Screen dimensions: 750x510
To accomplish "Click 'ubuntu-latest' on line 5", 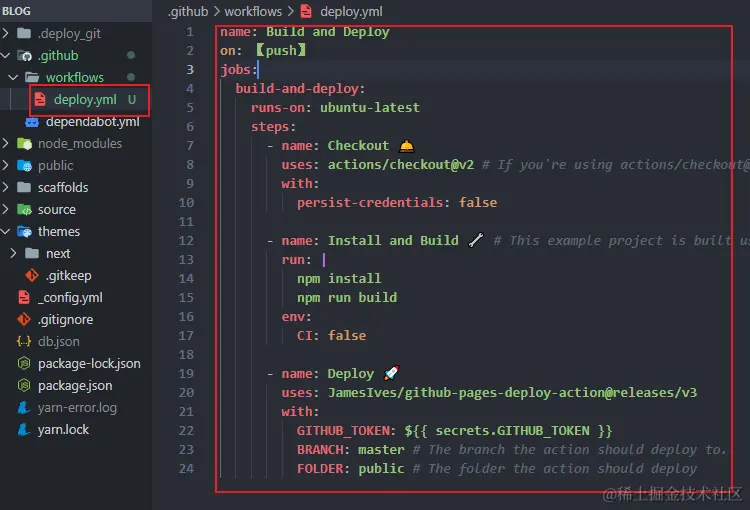I will pos(370,107).
